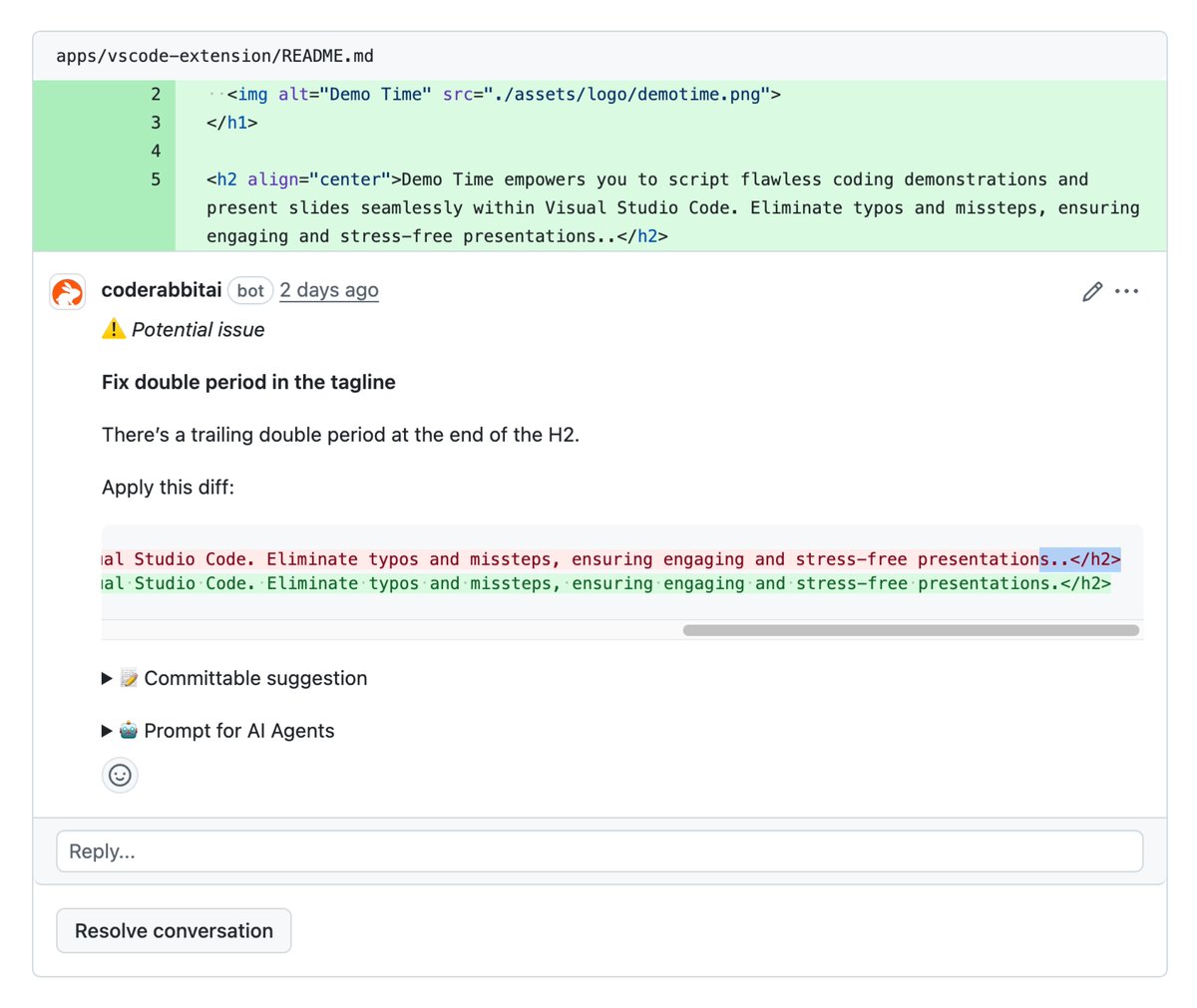
Task: Click the horizontal scrollbar of the diff block
Action: (911, 630)
